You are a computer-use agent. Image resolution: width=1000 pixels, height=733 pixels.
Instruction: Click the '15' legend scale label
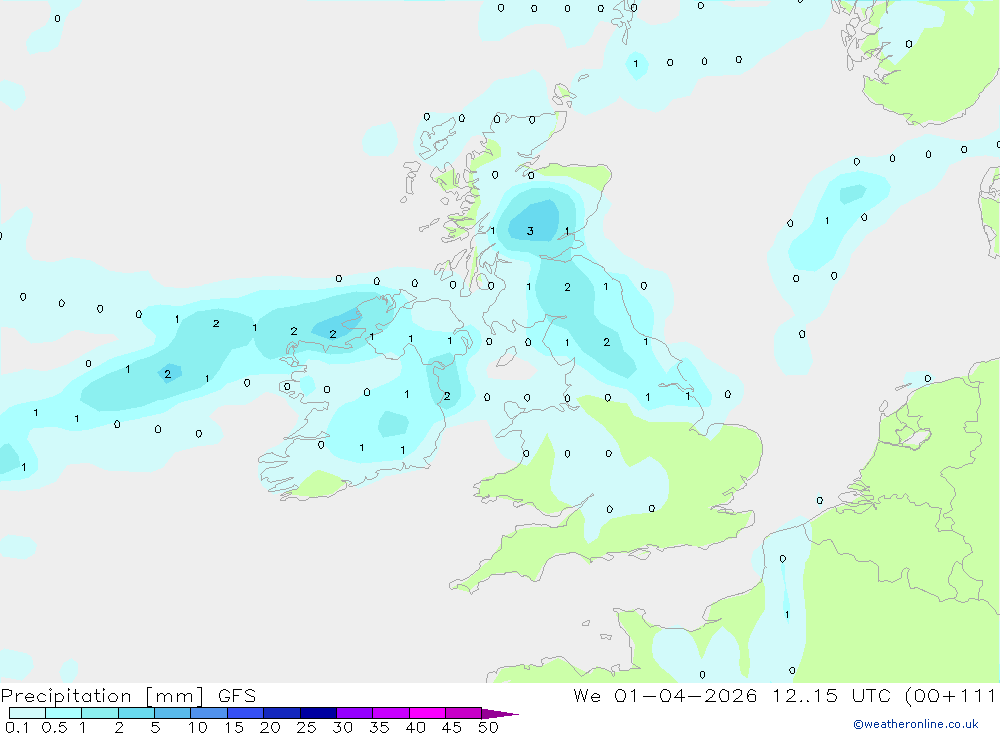tap(233, 727)
